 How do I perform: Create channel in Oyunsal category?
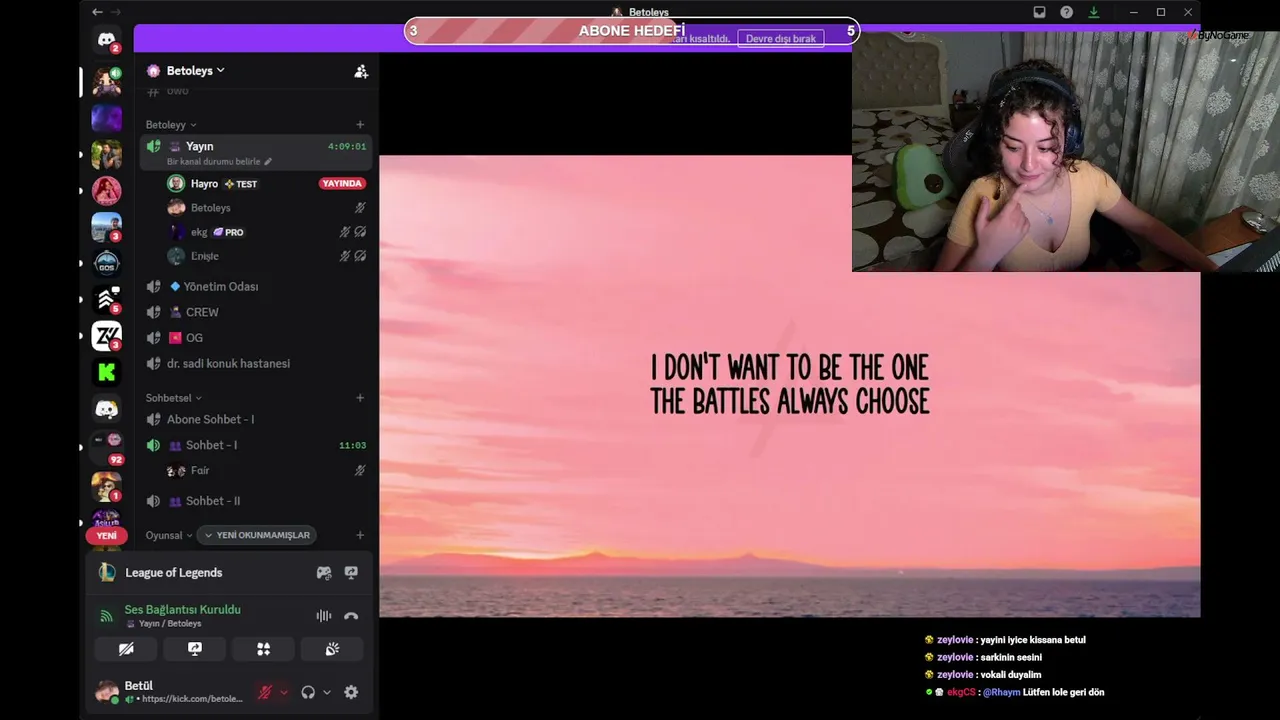tap(360, 535)
